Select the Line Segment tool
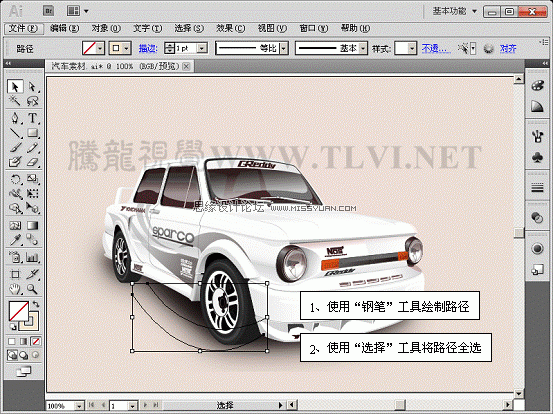The image size is (553, 414). pyautogui.click(x=15, y=133)
